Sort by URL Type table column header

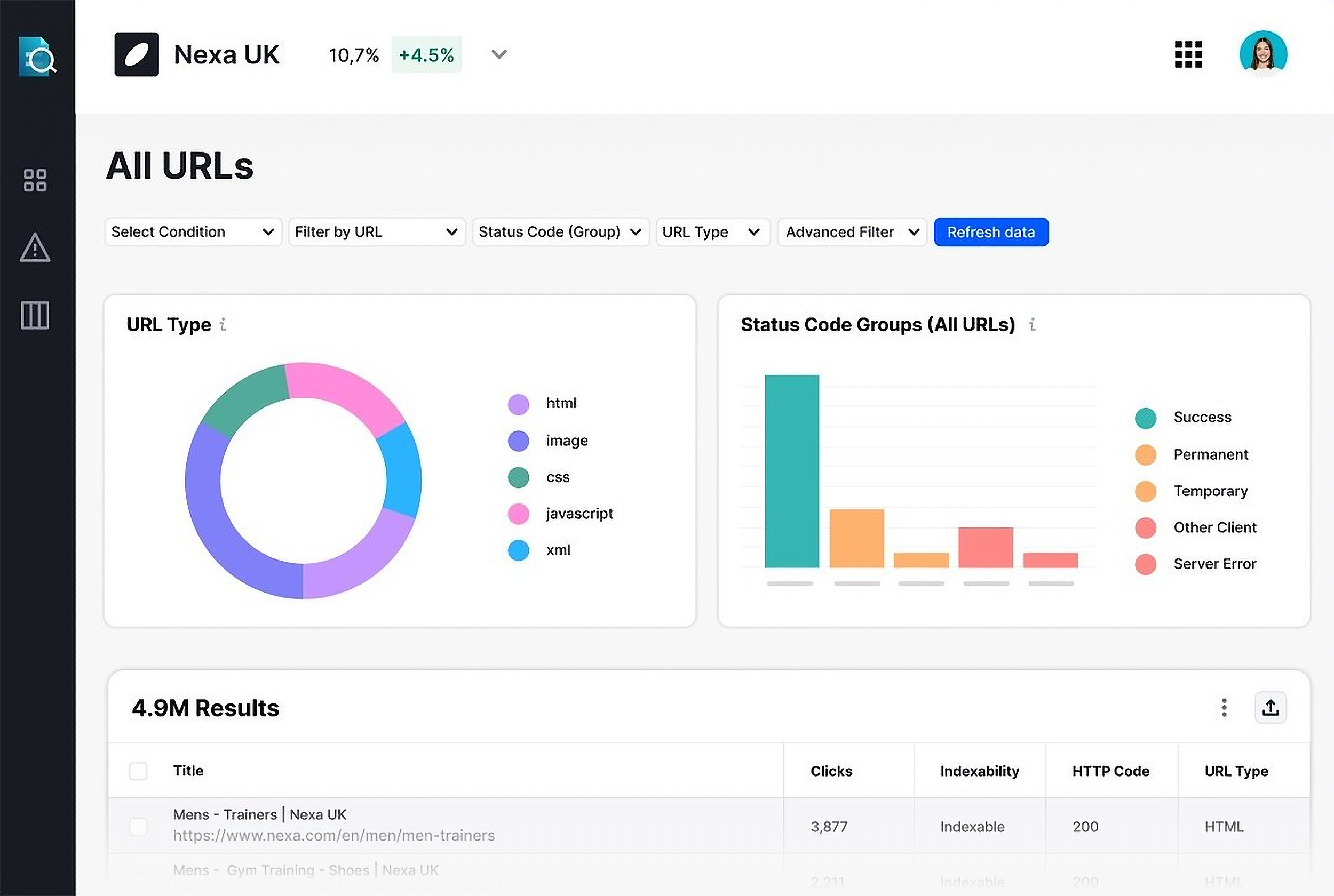click(1236, 771)
